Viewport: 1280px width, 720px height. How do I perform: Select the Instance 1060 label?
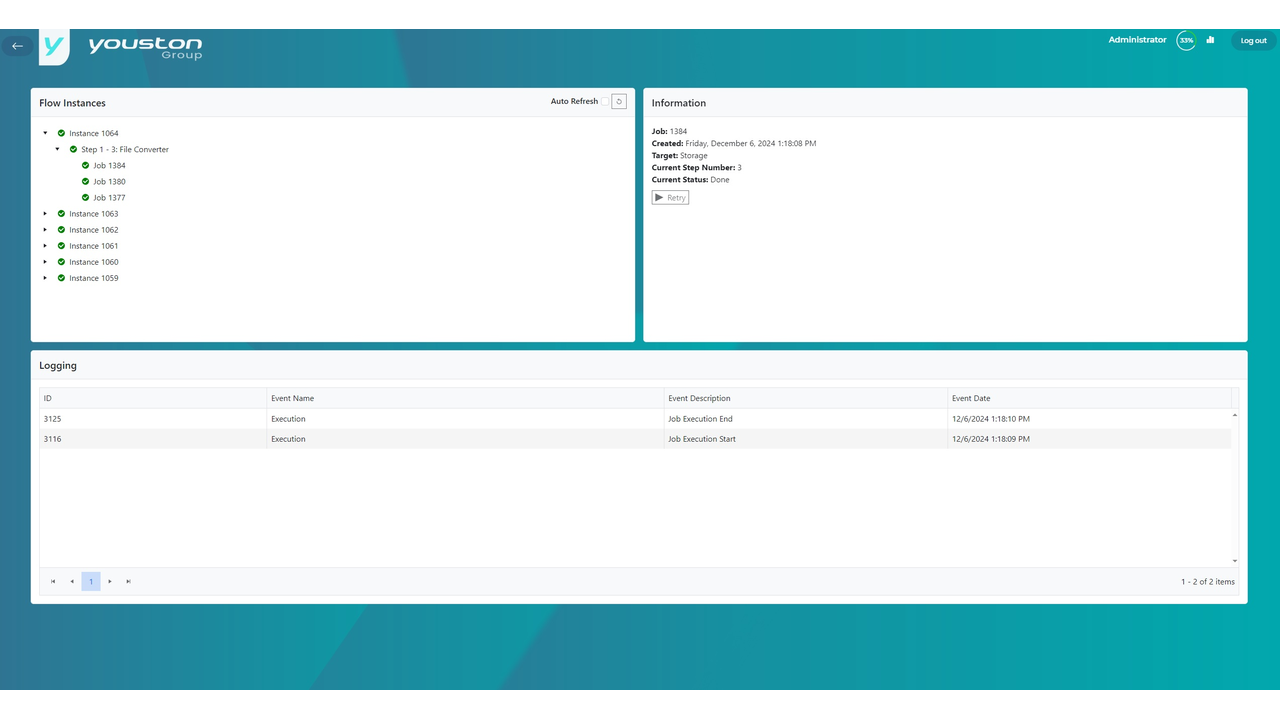tap(93, 262)
